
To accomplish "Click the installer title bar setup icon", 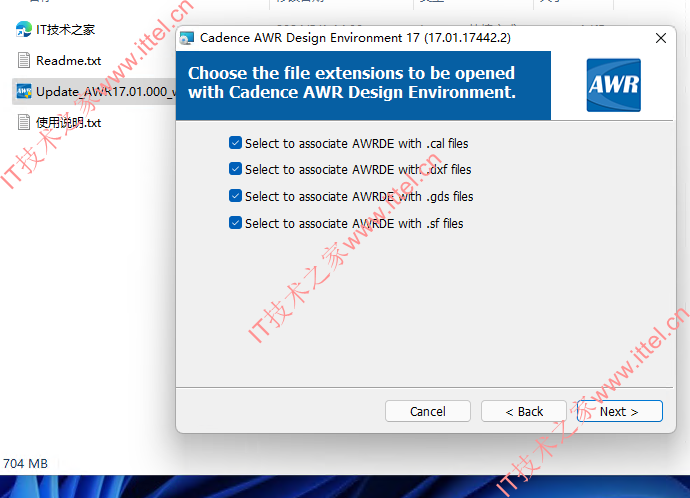I will click(x=187, y=38).
